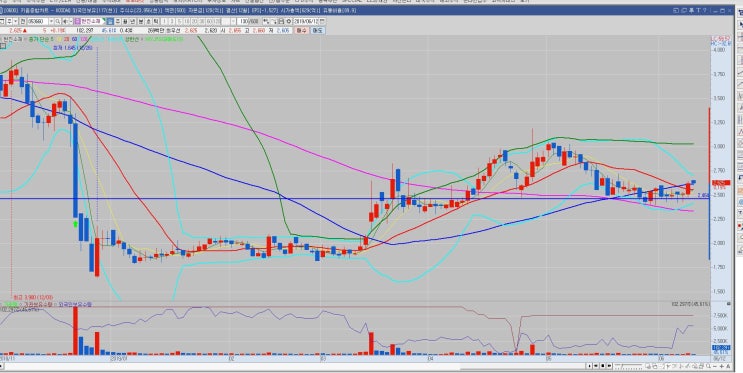Select the 5 interval button
The image size is (743, 373).
pos(180,21)
